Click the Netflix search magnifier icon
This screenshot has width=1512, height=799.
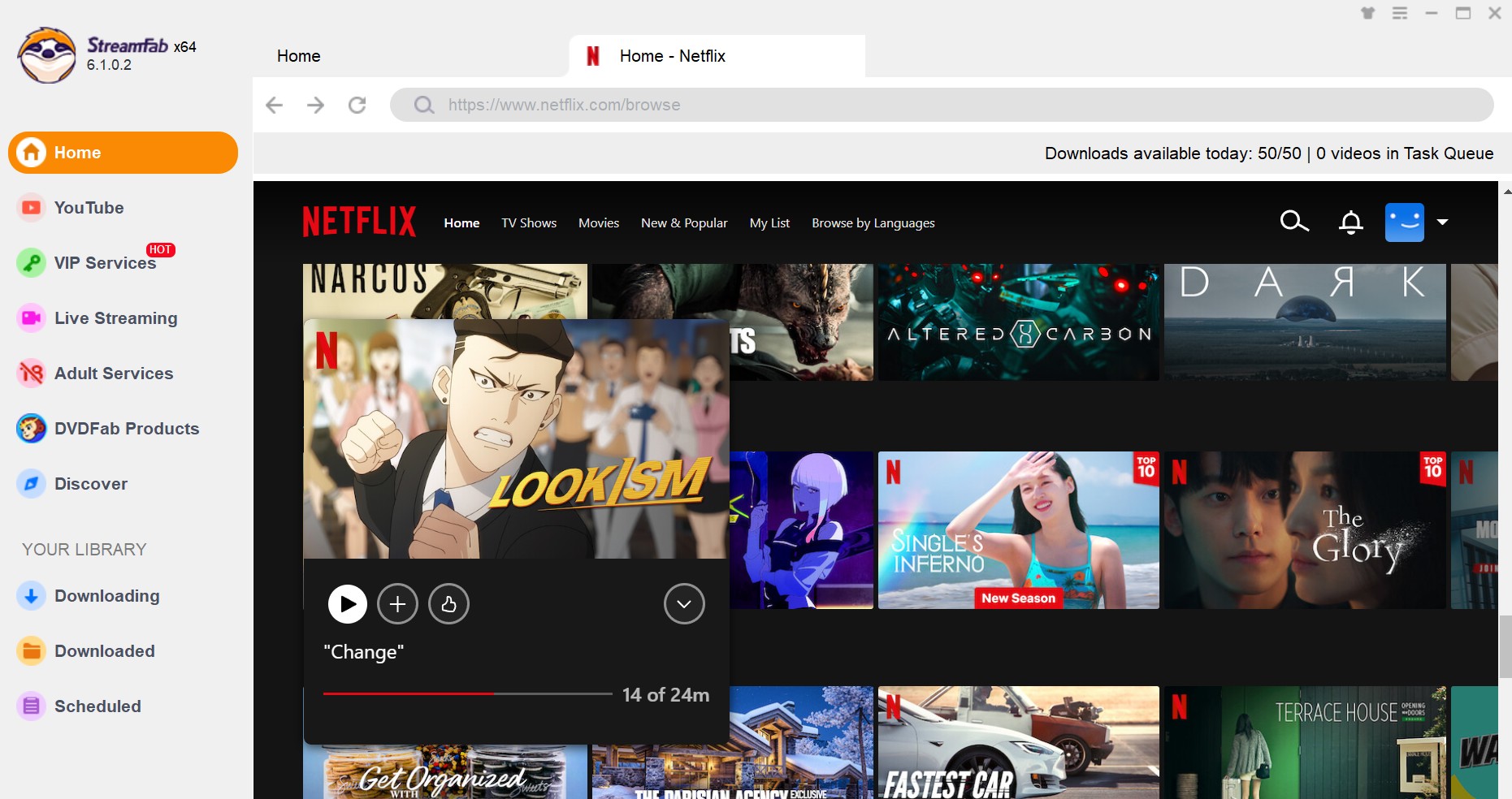(x=1293, y=222)
